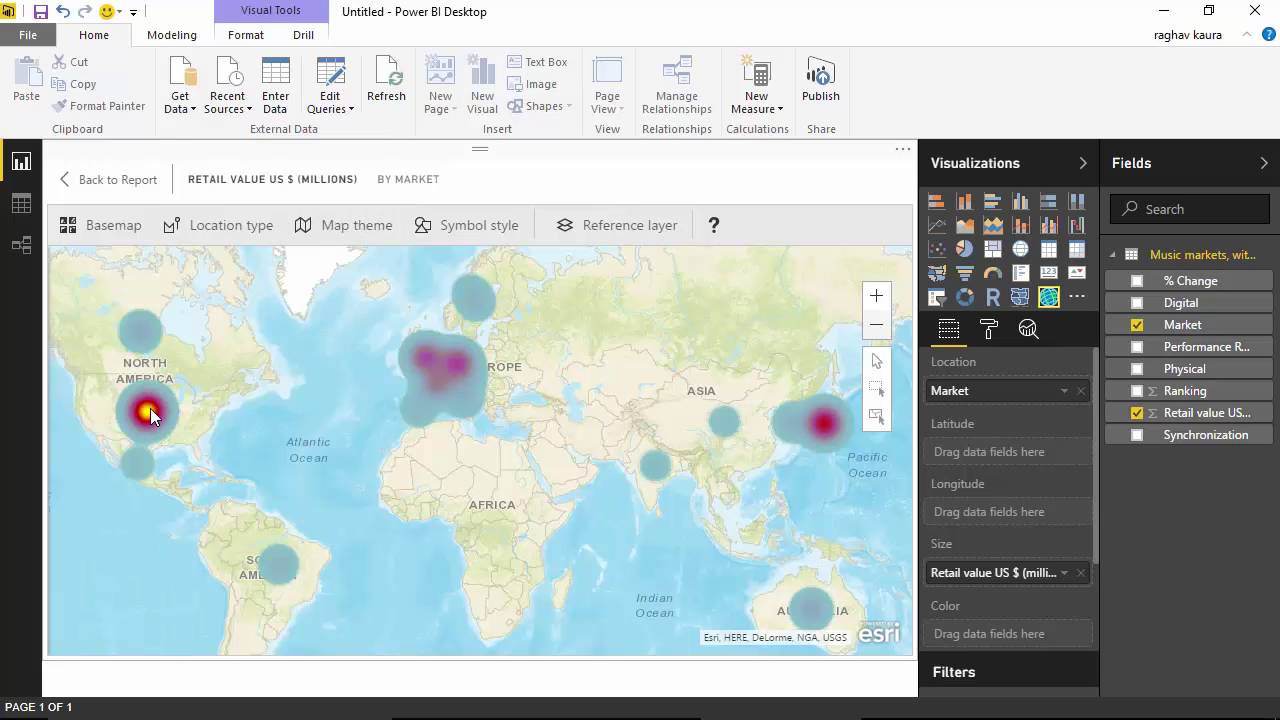Viewport: 1280px width, 720px height.
Task: Uncheck the Market field
Action: (x=1137, y=325)
